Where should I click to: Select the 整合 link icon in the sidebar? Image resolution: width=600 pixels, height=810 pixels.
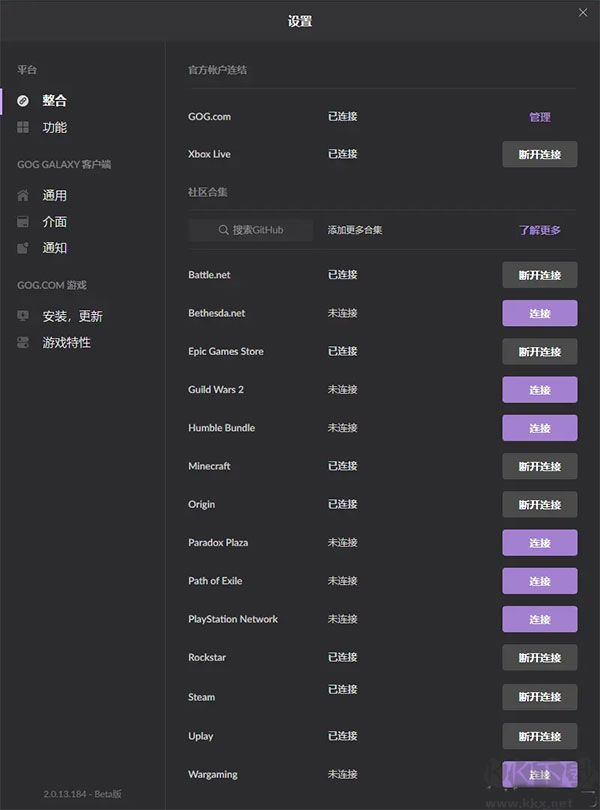coord(22,100)
